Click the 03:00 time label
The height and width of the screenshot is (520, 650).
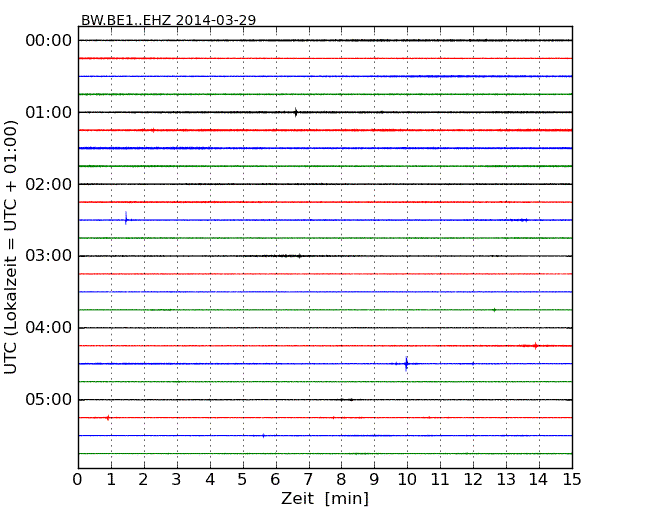coord(49,256)
